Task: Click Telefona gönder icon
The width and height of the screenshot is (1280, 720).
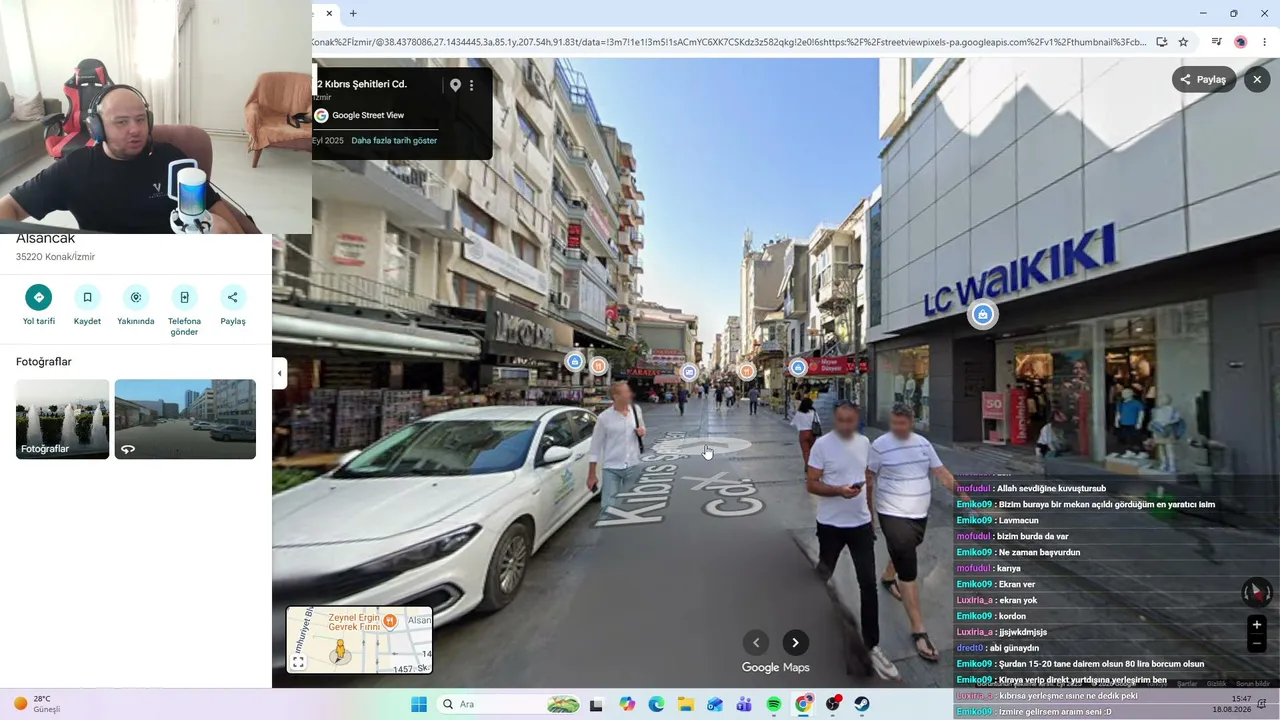Action: 184,297
